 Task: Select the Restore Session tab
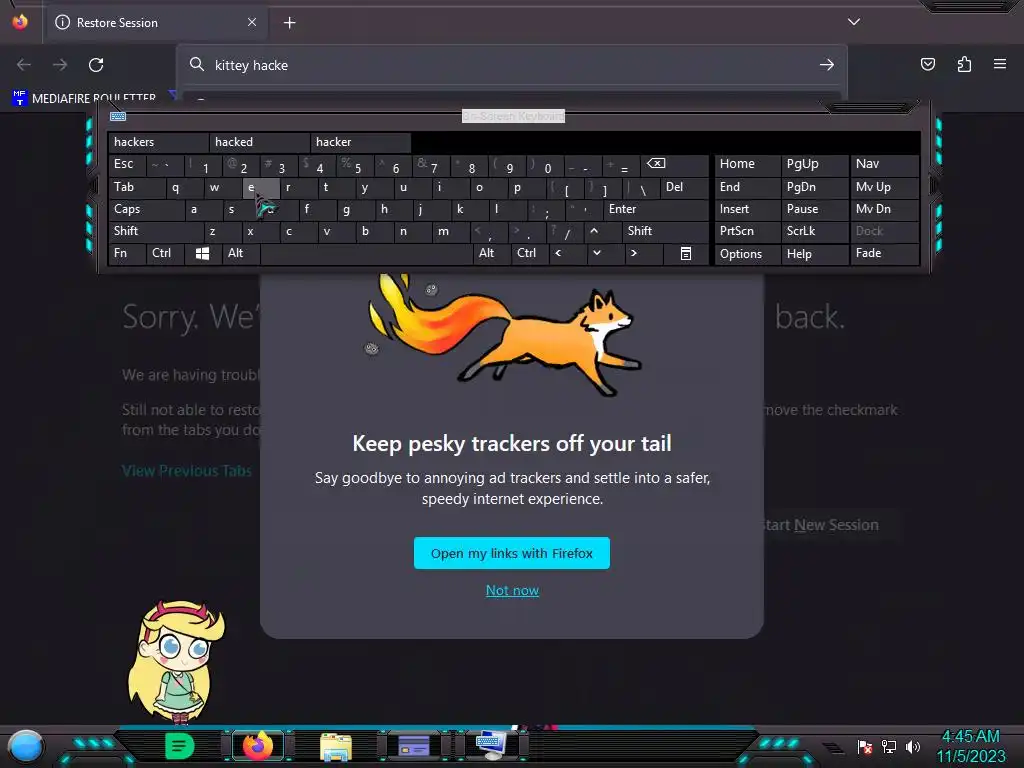(157, 22)
